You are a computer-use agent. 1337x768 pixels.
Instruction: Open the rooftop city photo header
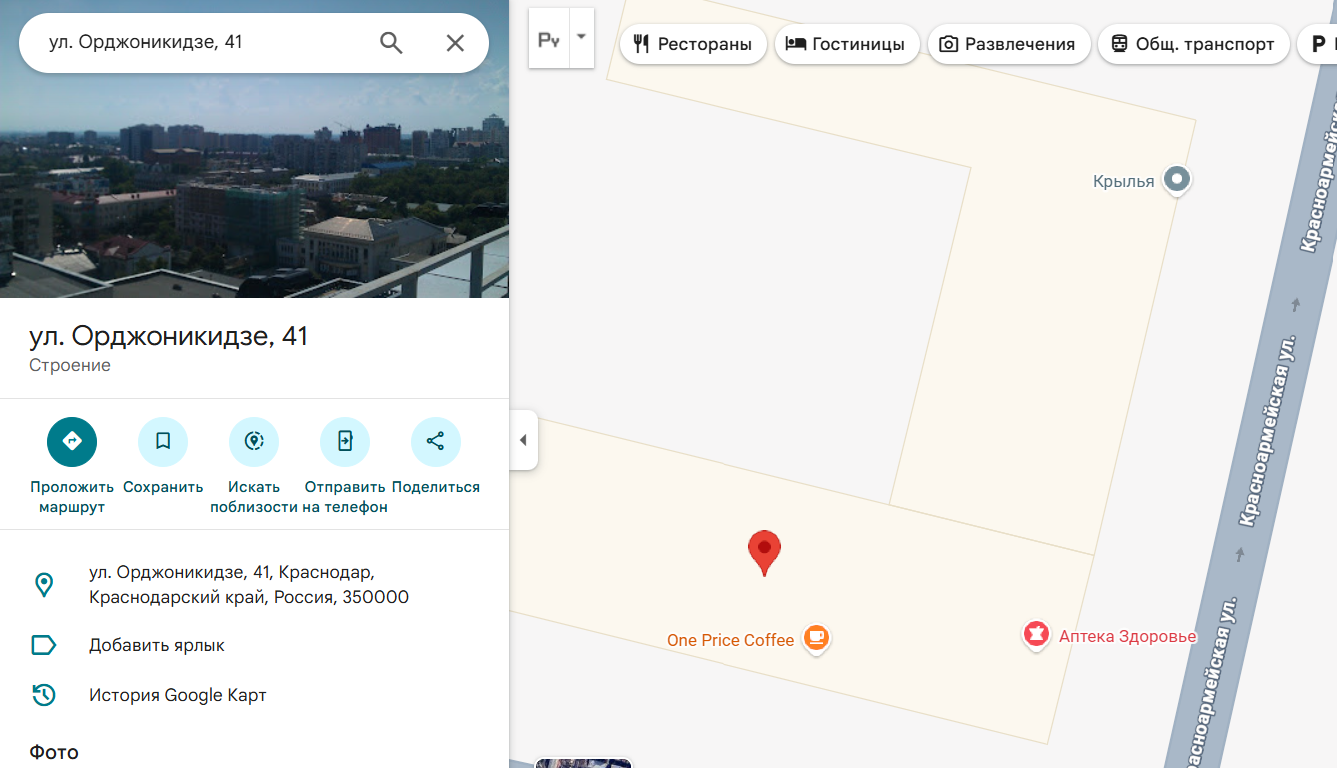coord(254,149)
